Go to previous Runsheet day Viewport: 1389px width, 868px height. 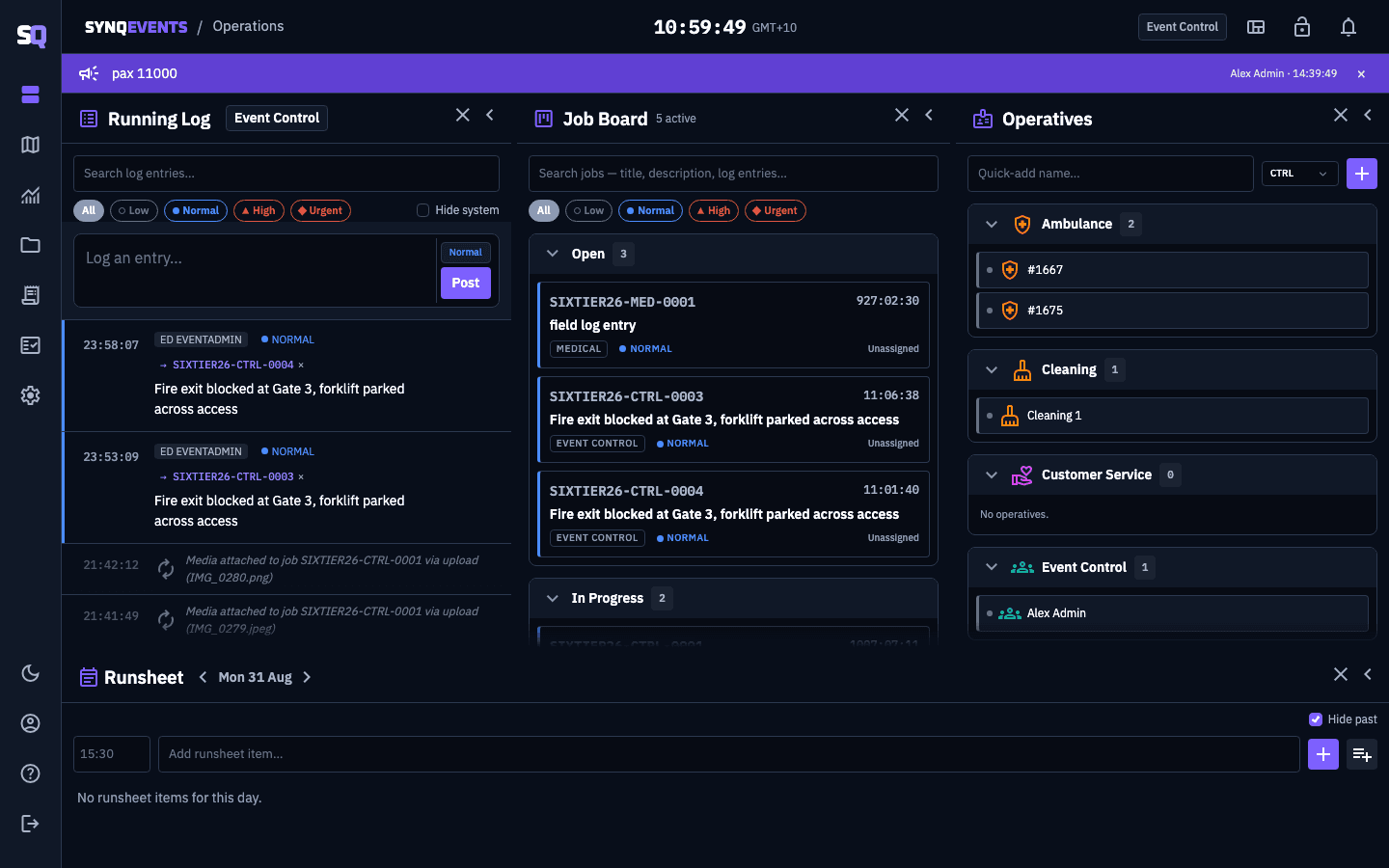[x=203, y=677]
